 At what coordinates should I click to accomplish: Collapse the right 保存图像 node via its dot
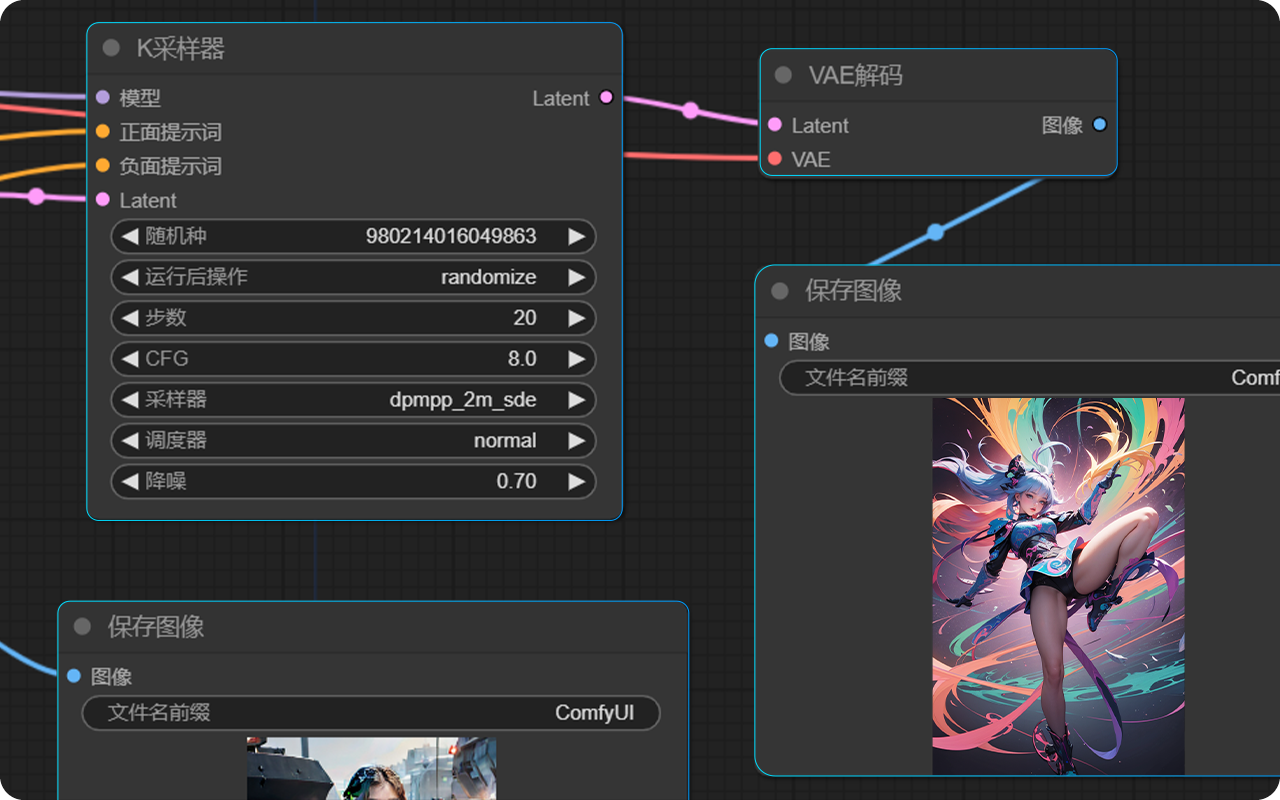click(x=780, y=291)
